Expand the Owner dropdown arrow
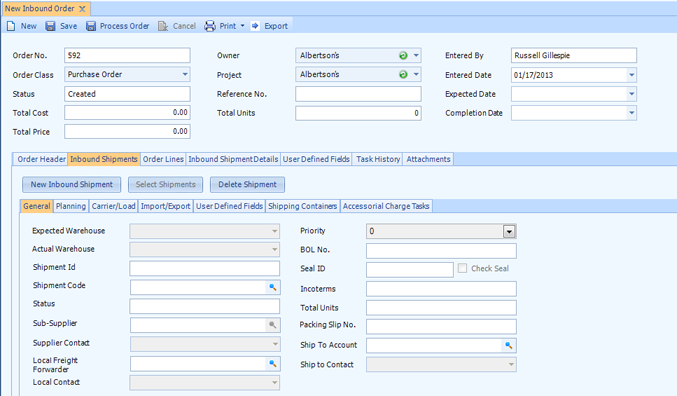This screenshot has height=396, width=677. [416, 56]
